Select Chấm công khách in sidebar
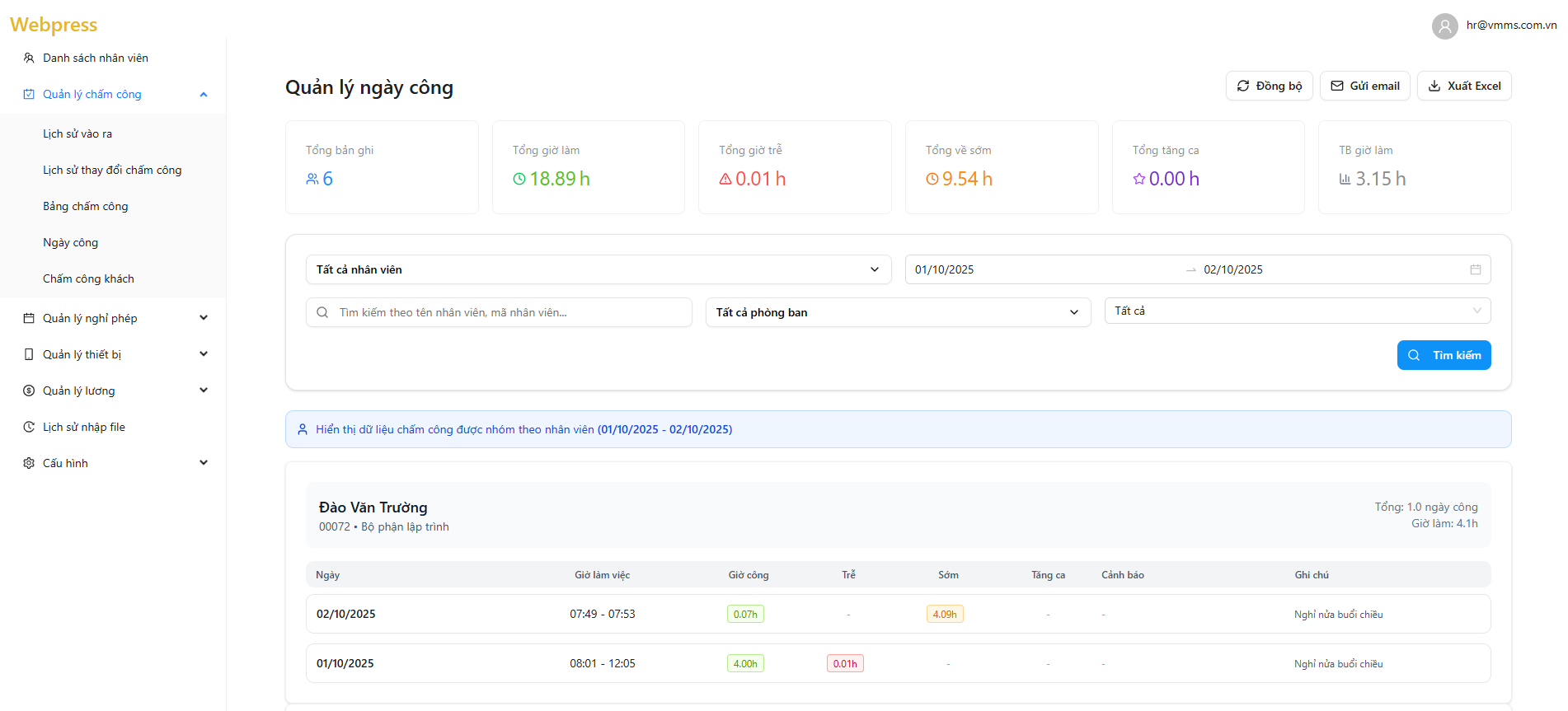 (x=88, y=278)
